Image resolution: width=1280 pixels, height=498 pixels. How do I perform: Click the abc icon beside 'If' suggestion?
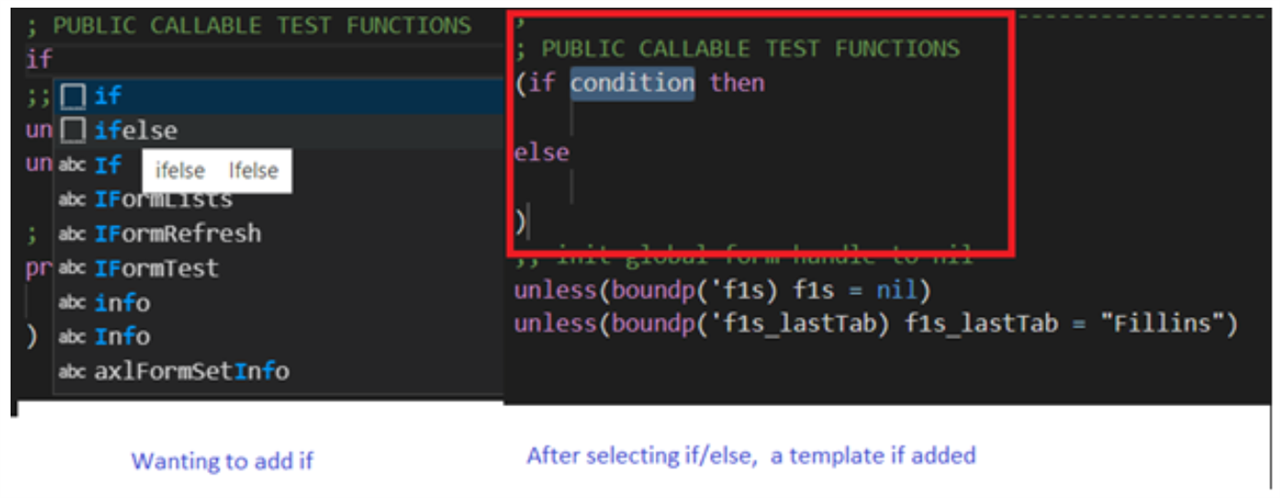point(72,166)
